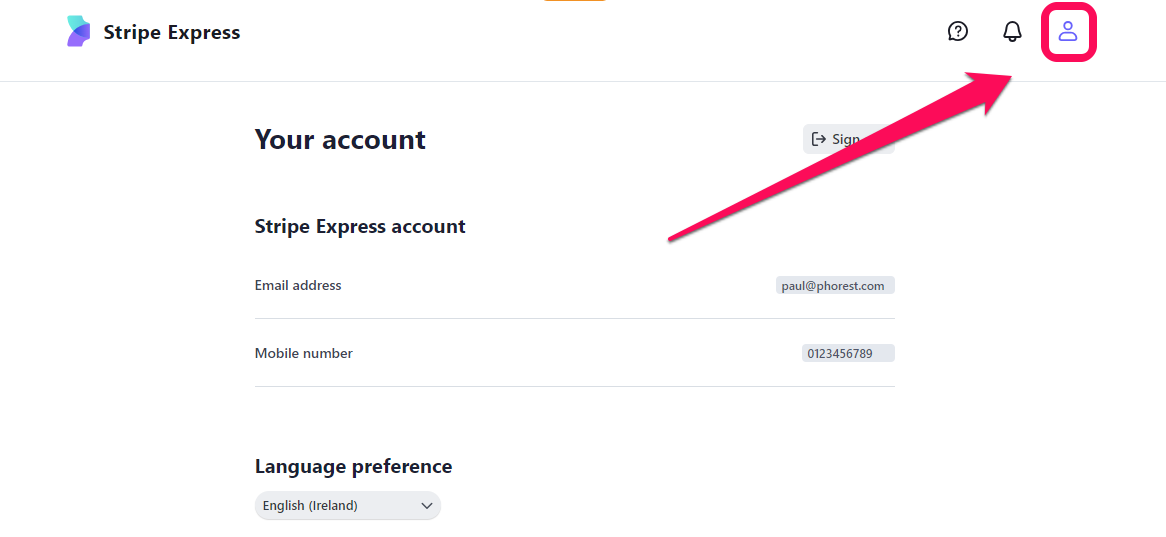Open the notifications bell icon
1166x537 pixels.
tap(1012, 31)
